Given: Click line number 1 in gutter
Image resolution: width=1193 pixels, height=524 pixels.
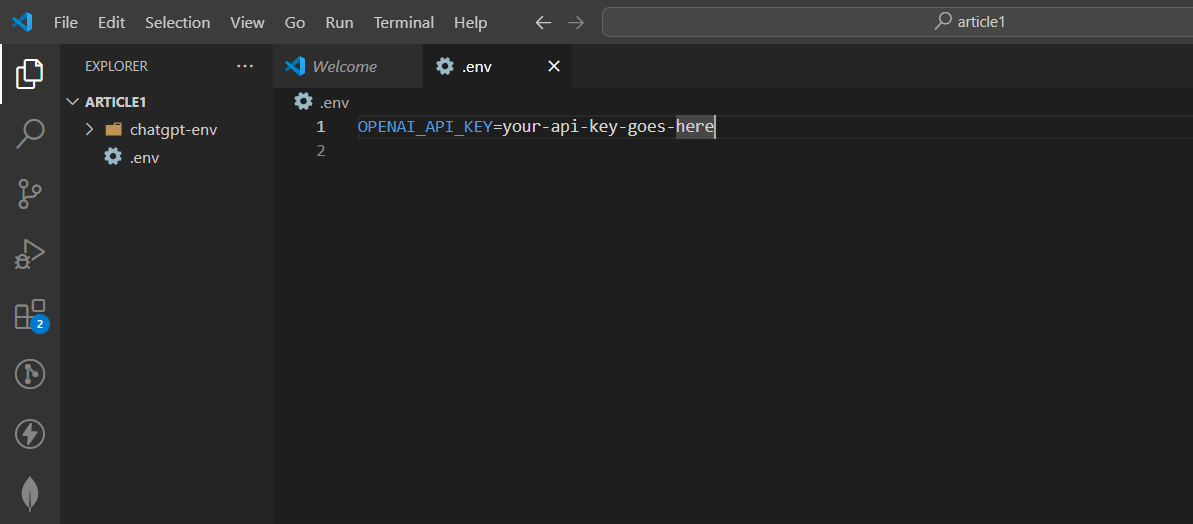Looking at the screenshot, I should [321, 127].
